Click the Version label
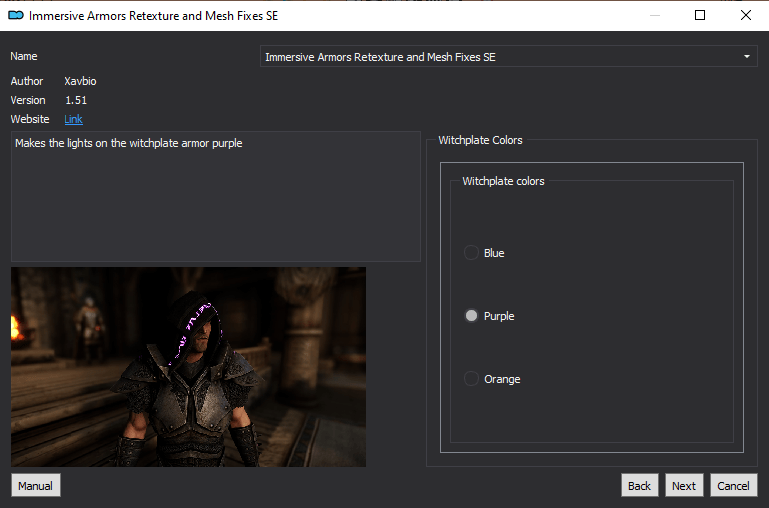Viewport: 769px width, 508px height. point(28,100)
